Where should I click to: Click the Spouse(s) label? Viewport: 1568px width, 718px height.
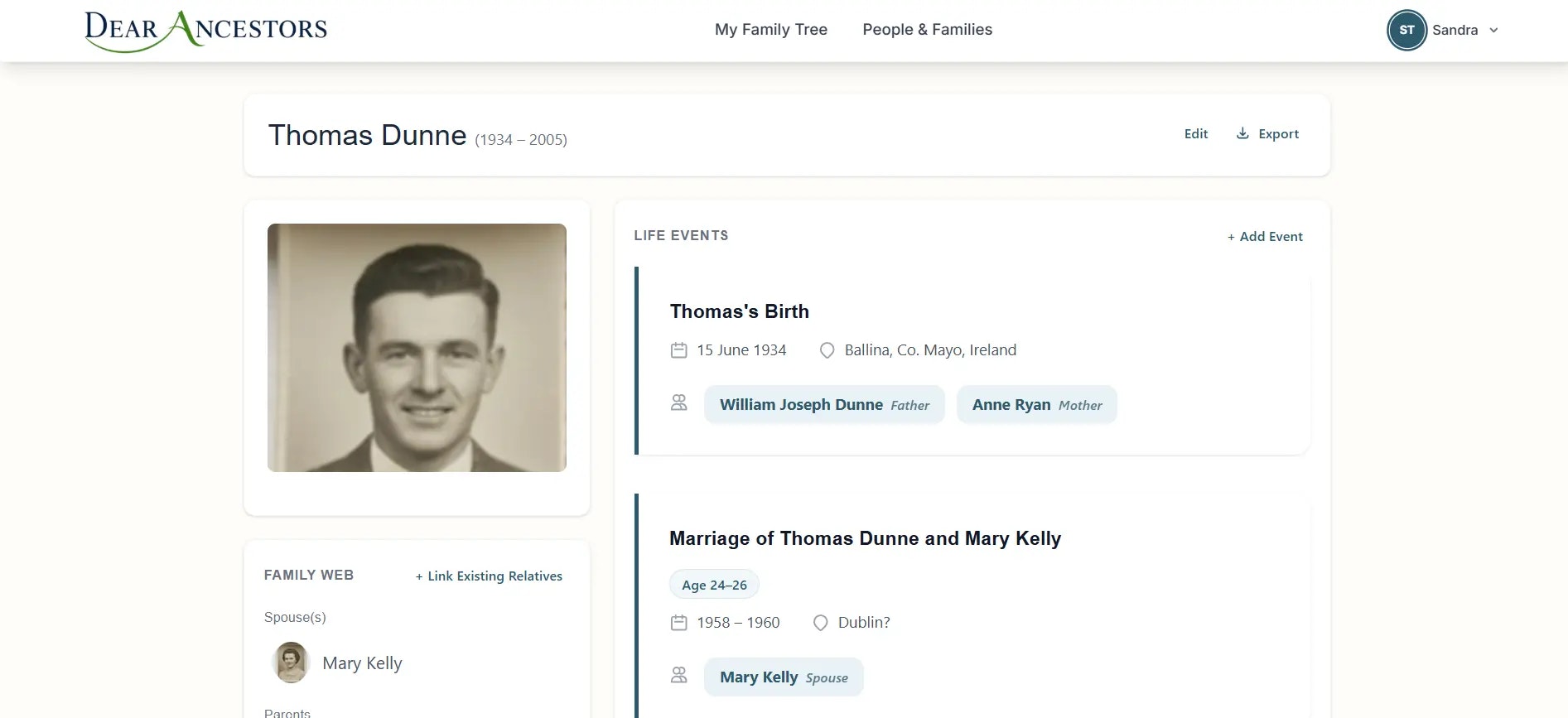(x=295, y=618)
